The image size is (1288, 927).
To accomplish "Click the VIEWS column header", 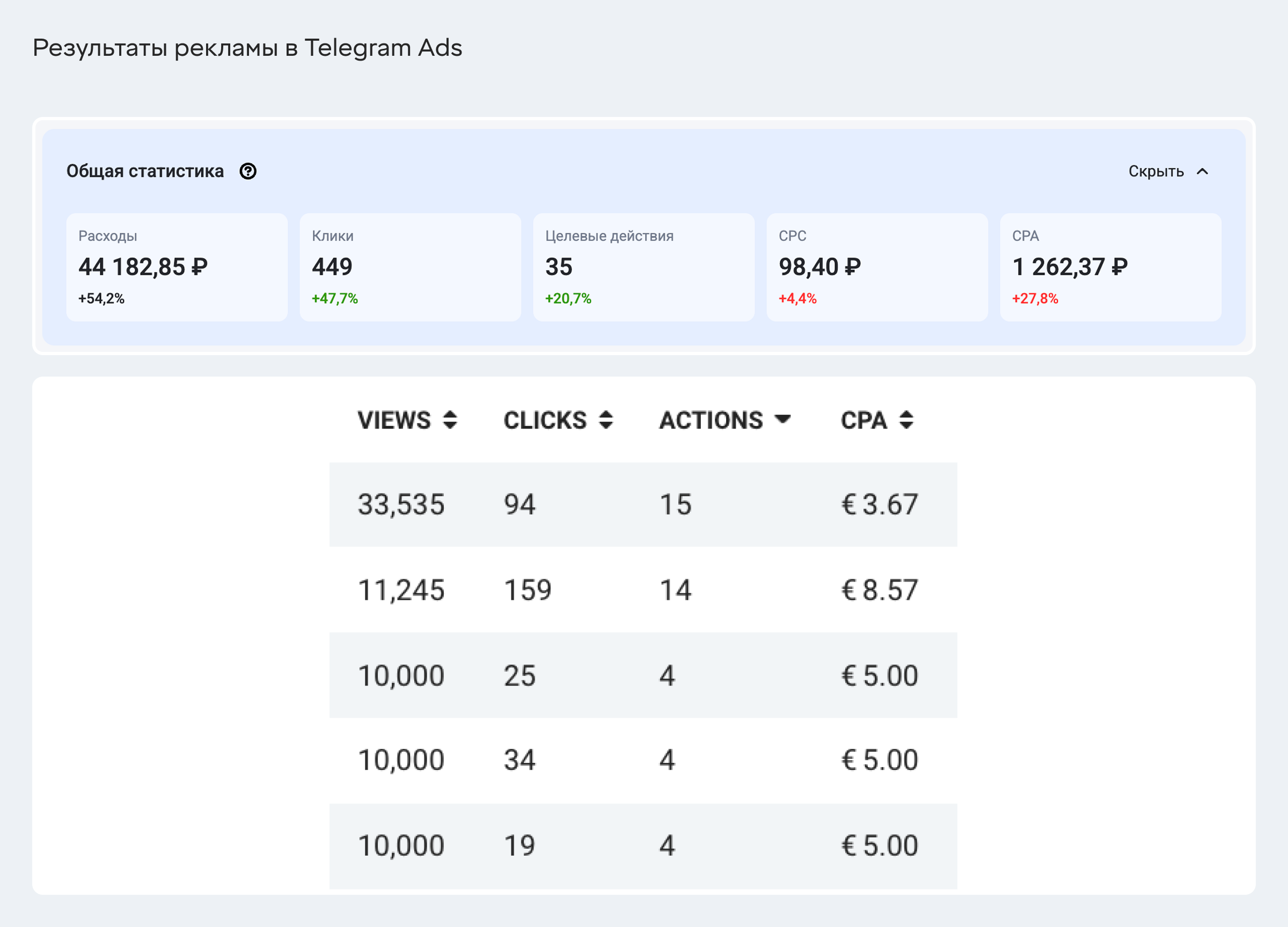I will coord(394,420).
